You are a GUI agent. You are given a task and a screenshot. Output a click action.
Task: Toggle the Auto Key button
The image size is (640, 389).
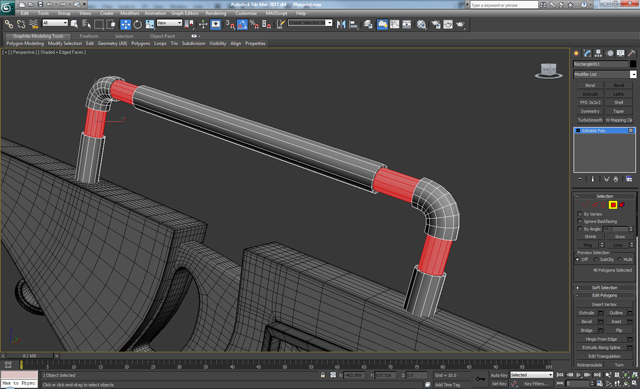click(x=499, y=375)
